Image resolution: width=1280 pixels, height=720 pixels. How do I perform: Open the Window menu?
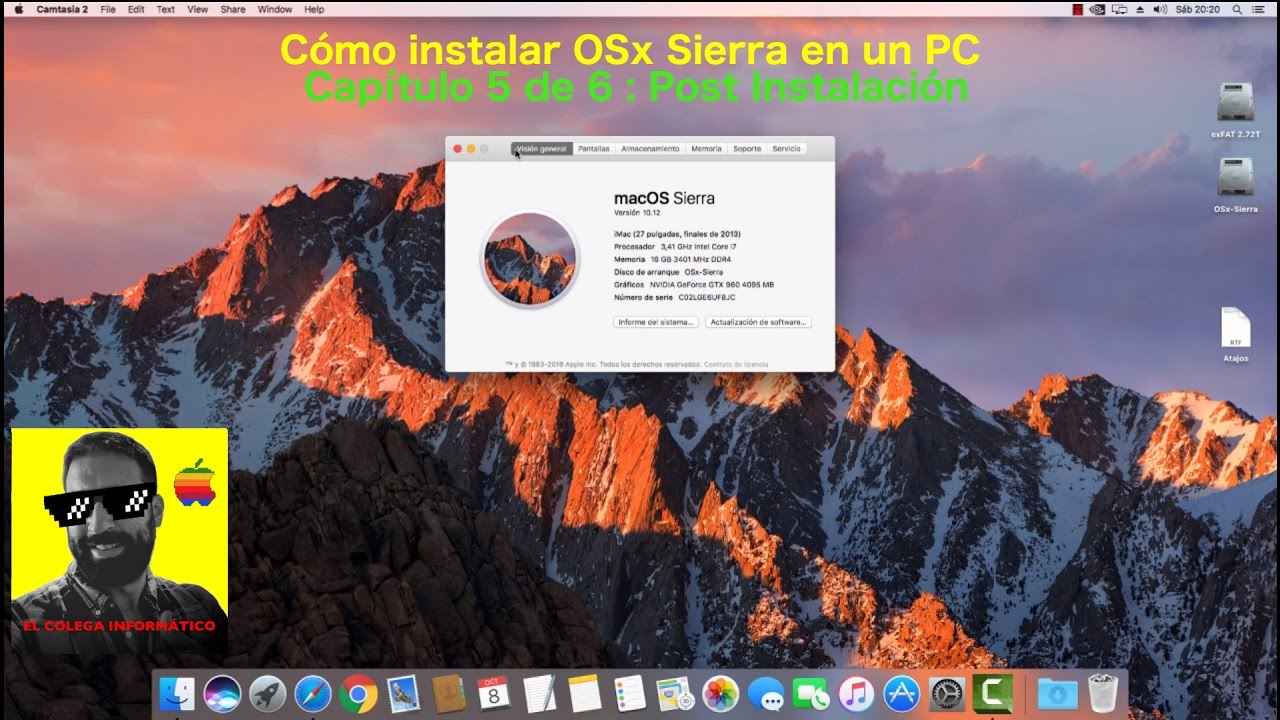click(275, 9)
